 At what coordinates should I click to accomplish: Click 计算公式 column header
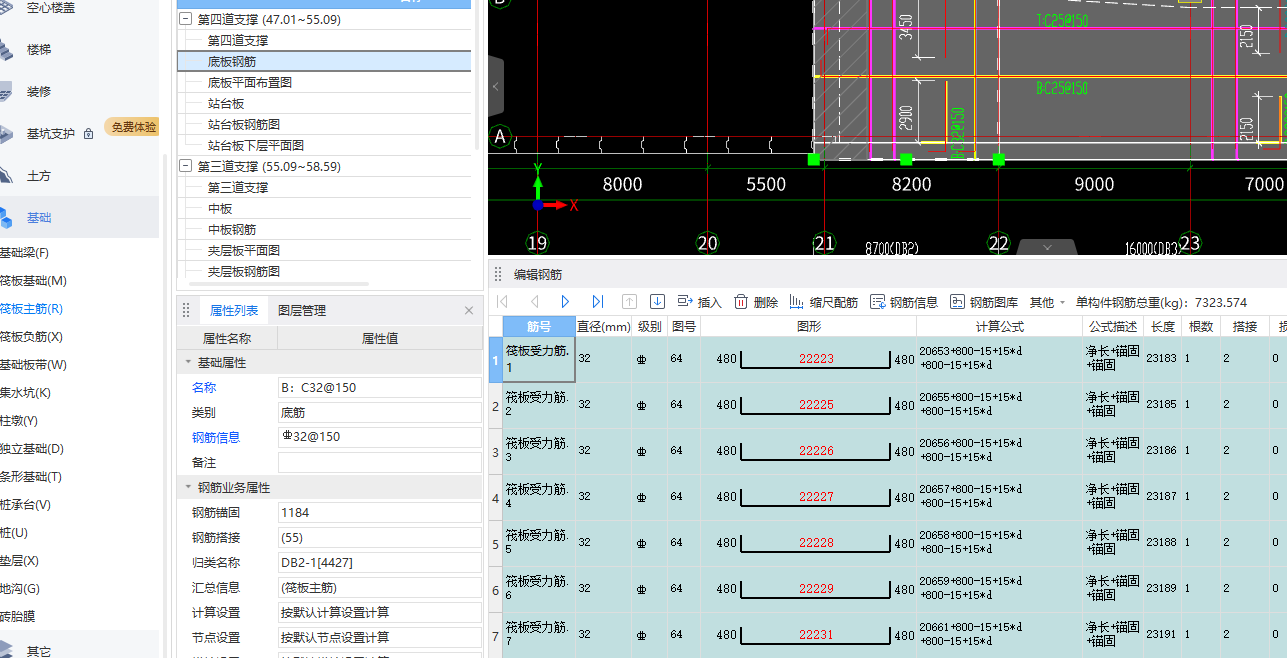[999, 326]
